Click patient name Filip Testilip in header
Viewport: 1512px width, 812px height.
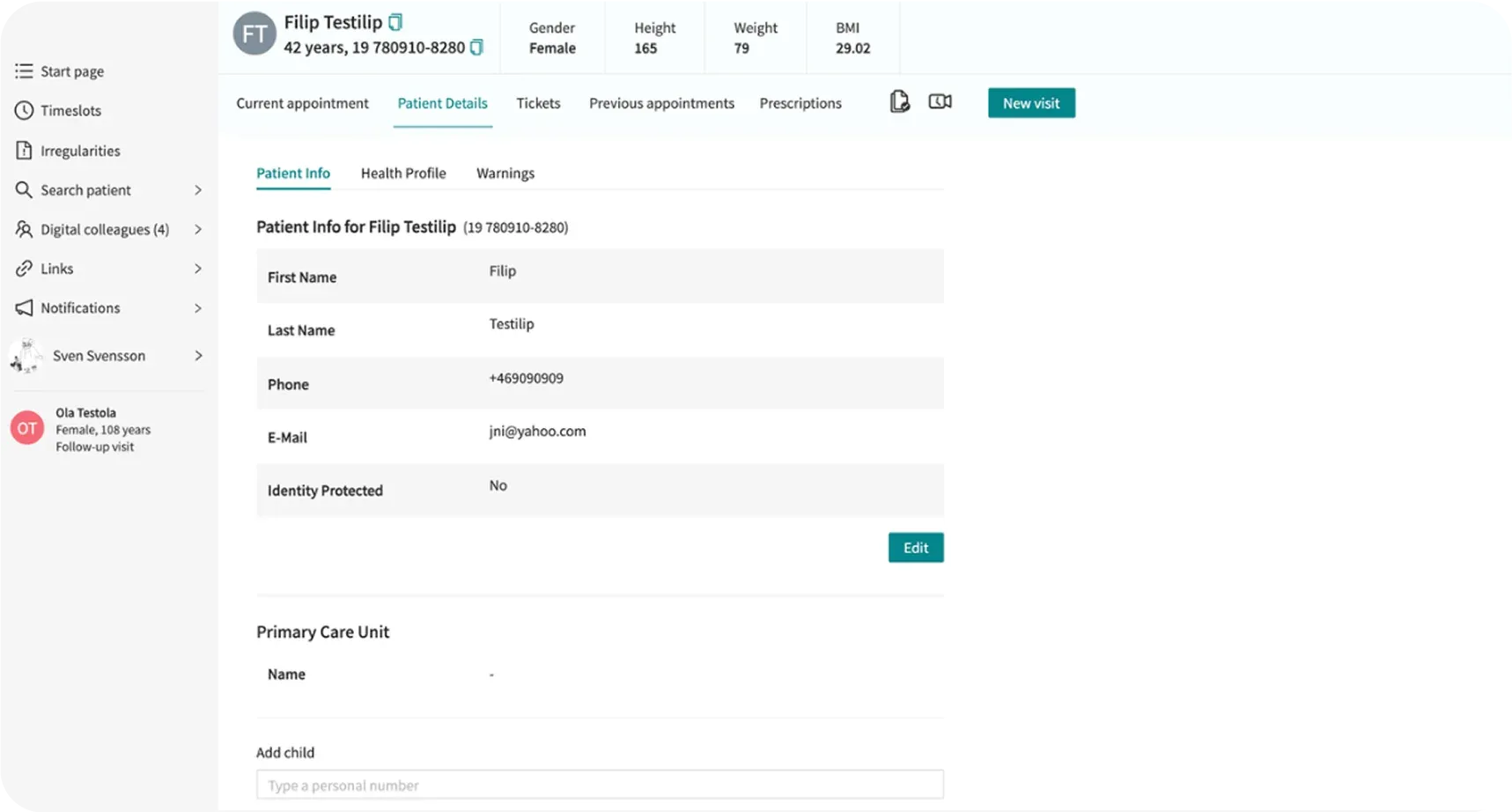[333, 22]
